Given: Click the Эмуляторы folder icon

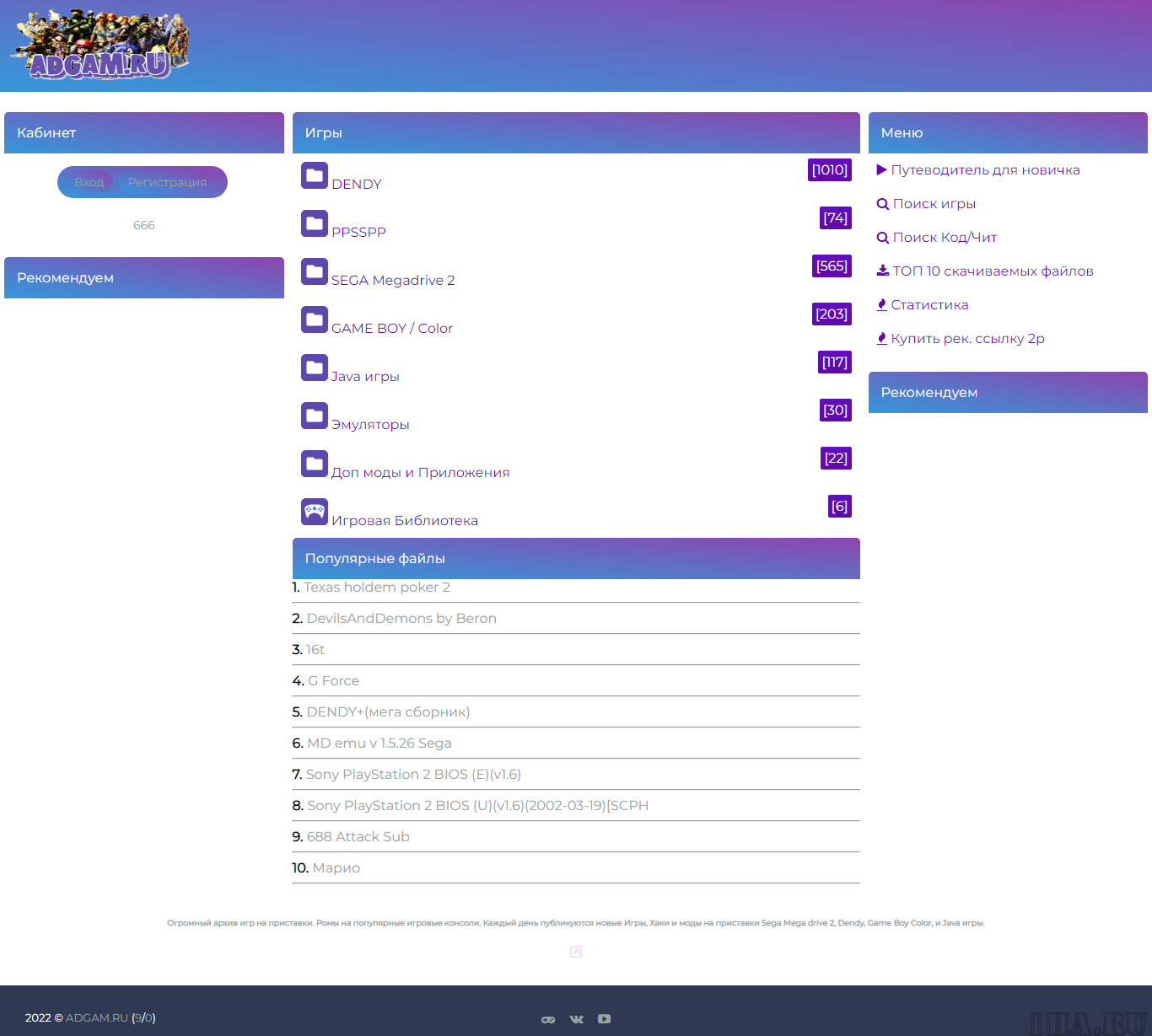Looking at the screenshot, I should pyautogui.click(x=315, y=416).
